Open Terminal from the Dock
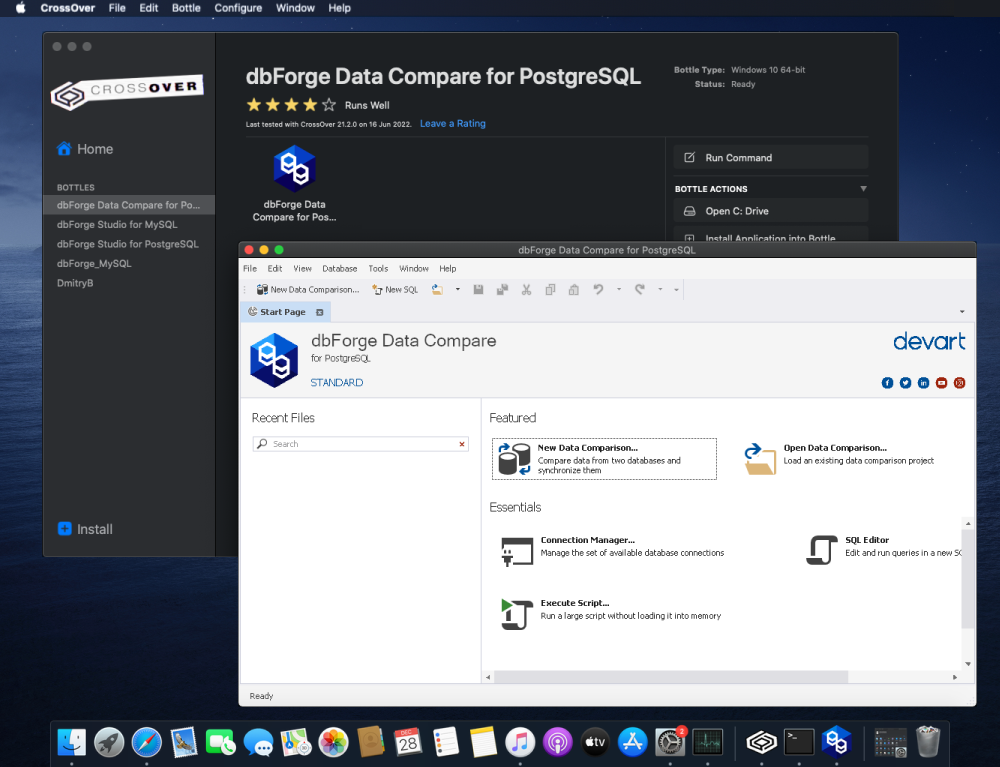The width and height of the screenshot is (1000, 767). point(799,742)
